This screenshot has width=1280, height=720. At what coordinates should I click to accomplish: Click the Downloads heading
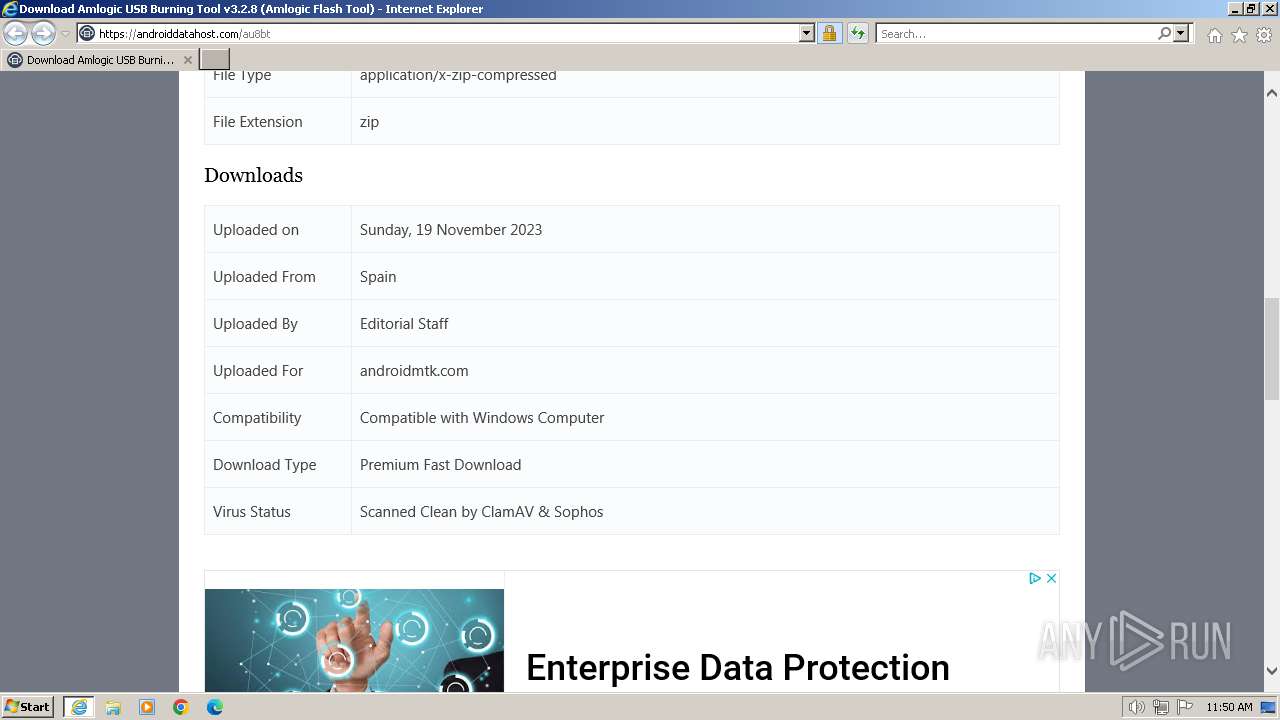pos(253,175)
